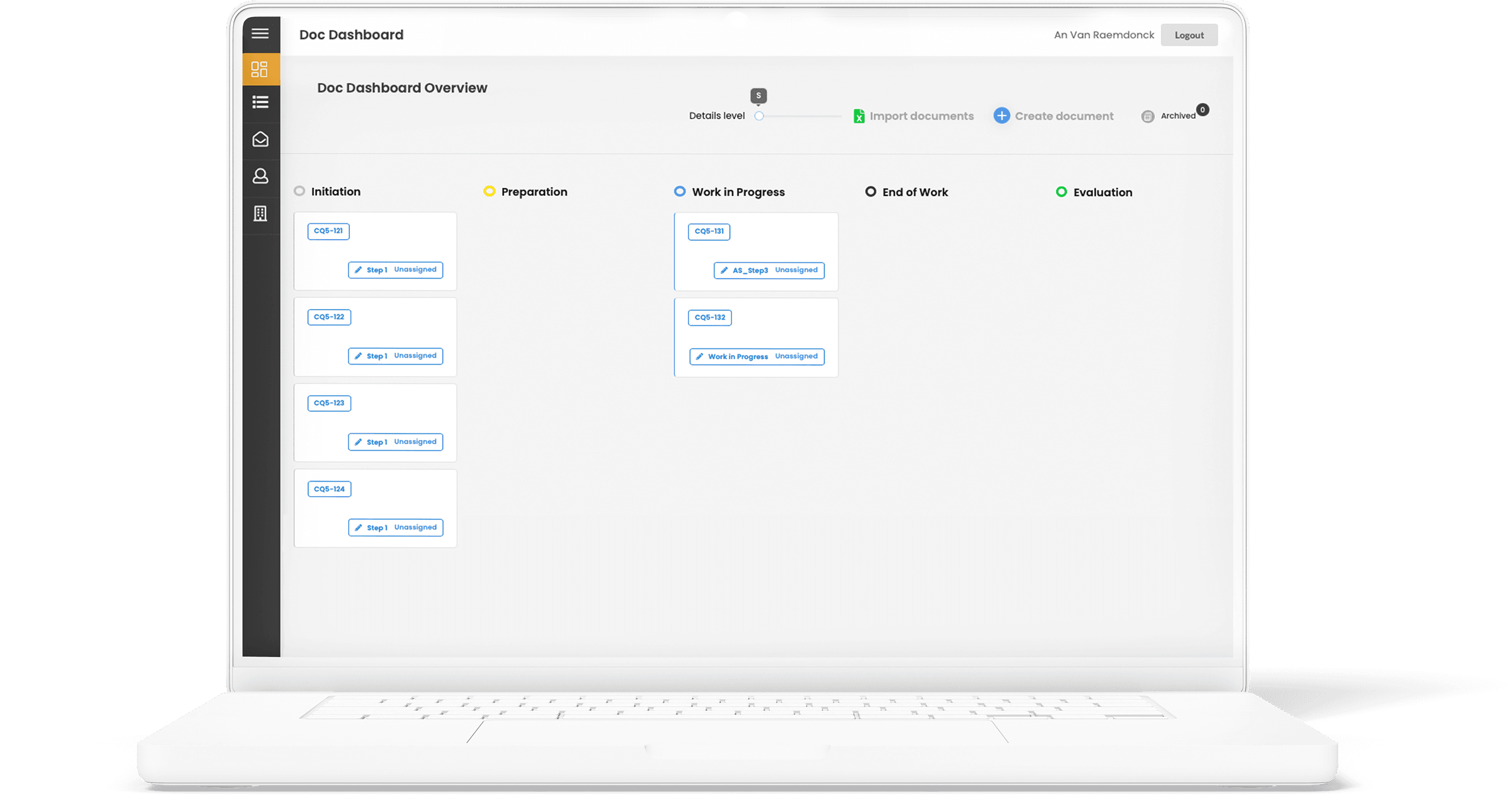Open the user profile sidebar icon
Viewport: 1512px width, 796px height.
[260, 176]
